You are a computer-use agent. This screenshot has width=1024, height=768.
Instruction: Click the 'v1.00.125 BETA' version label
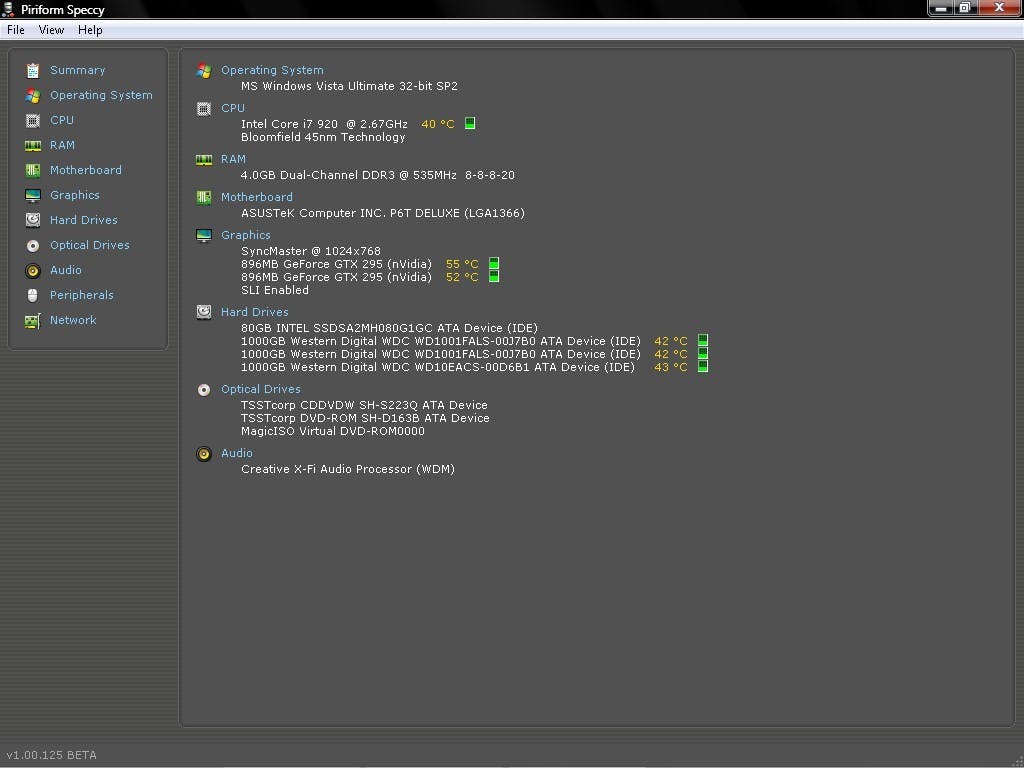click(x=51, y=755)
